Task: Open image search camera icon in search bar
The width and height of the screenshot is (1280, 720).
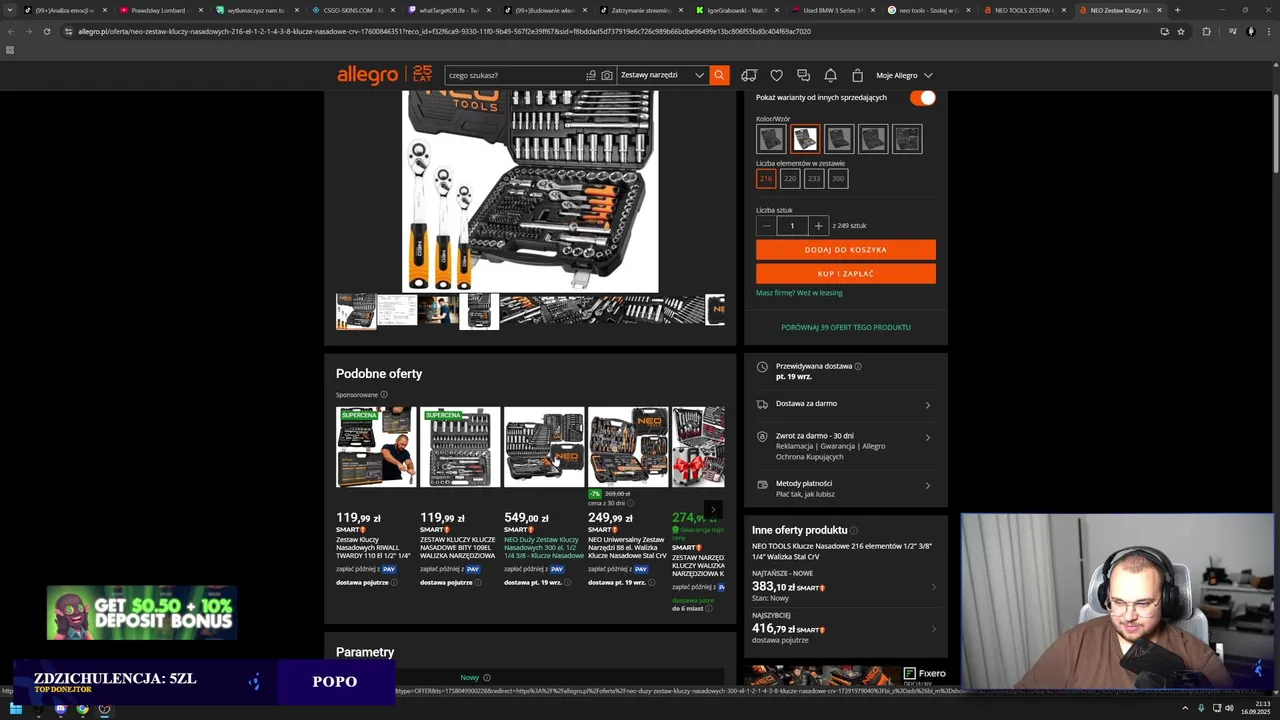Action: [x=606, y=75]
